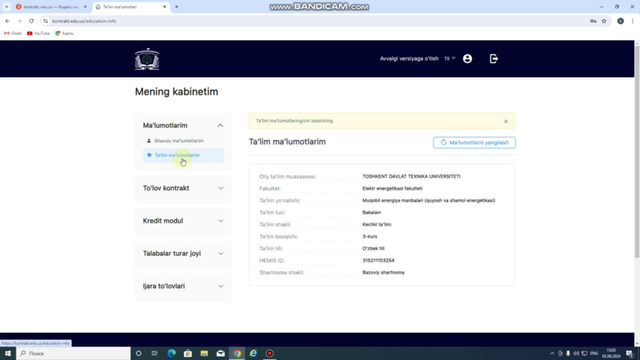
Task: Expand the Ijara to'lovlari section
Action: pyautogui.click(x=183, y=286)
